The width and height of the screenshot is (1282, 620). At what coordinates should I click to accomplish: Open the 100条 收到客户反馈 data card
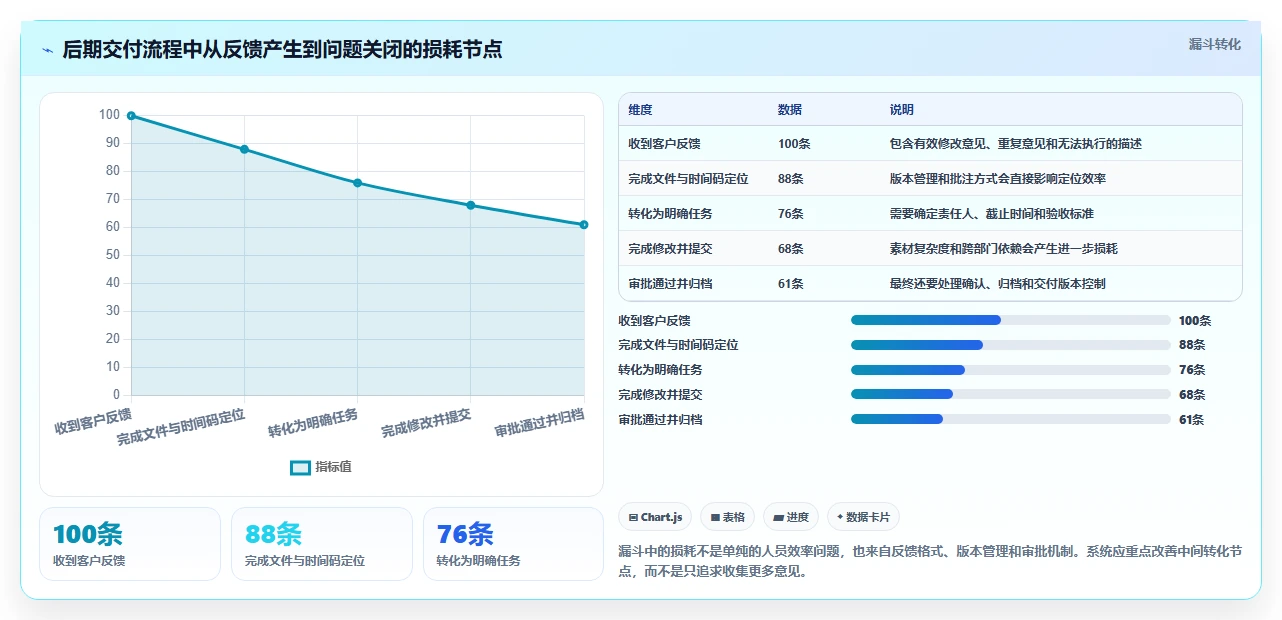130,544
